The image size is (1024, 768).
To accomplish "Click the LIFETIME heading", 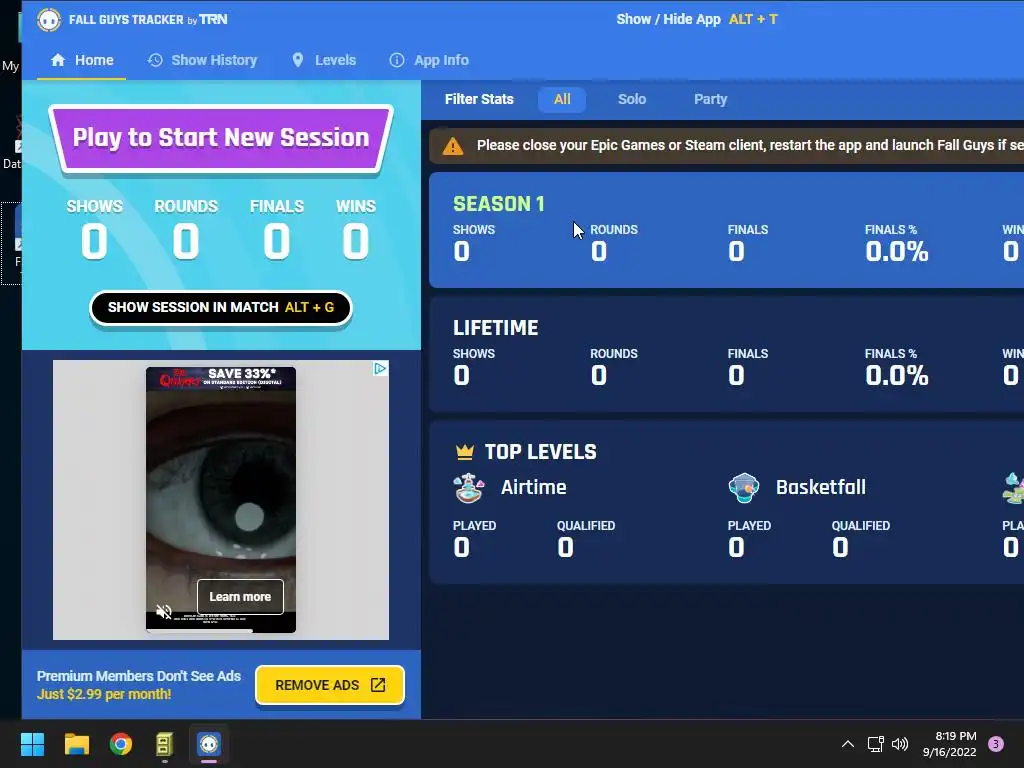I will point(496,328).
